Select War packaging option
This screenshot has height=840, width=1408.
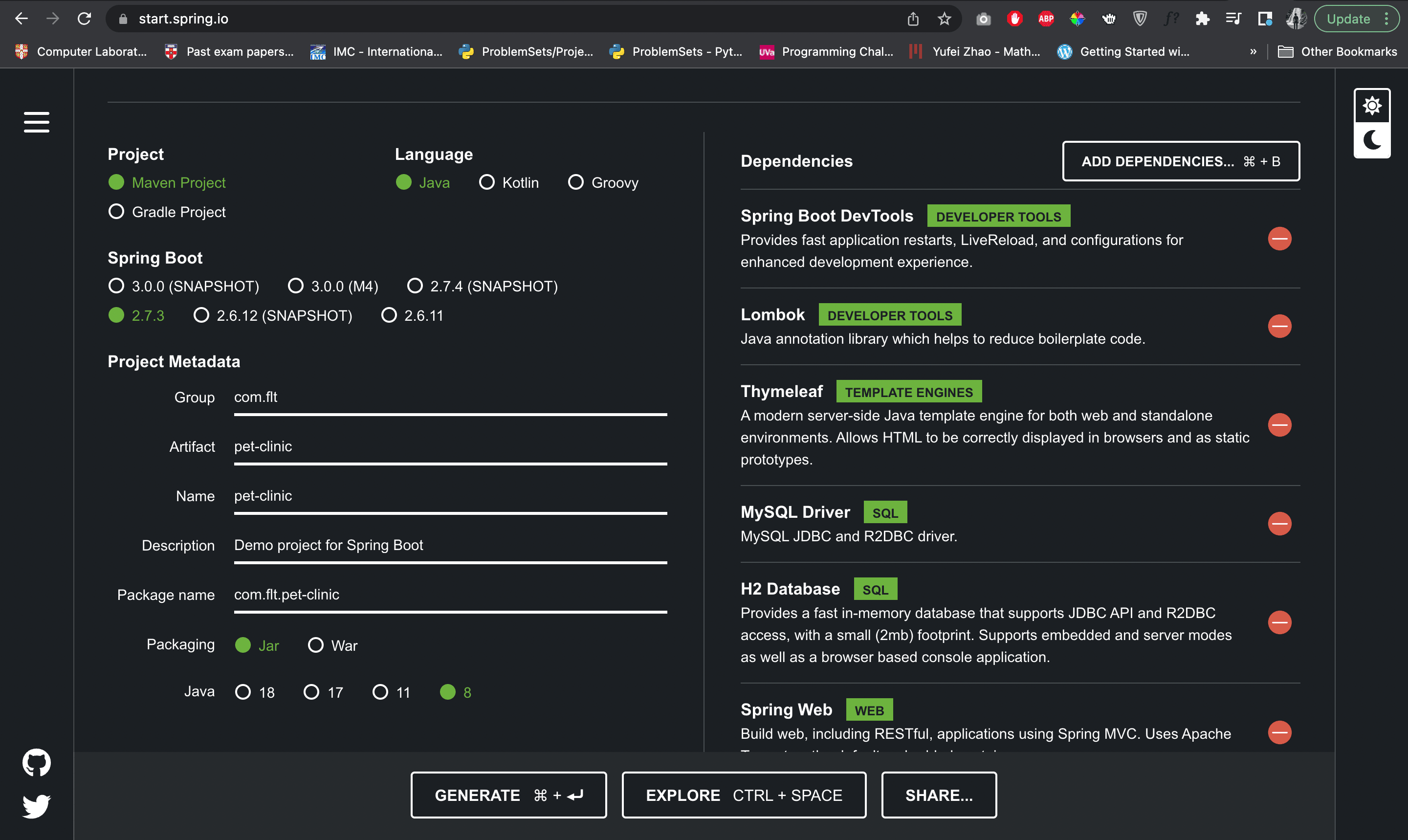333,645
